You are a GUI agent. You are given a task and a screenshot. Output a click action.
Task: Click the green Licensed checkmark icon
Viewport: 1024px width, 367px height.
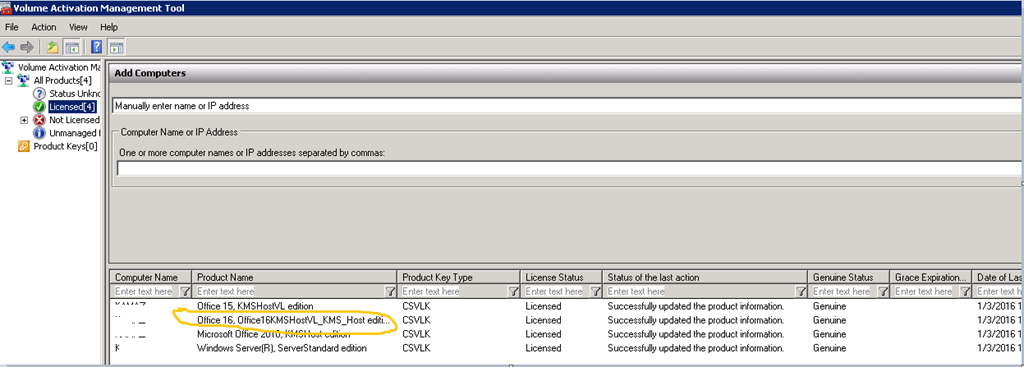click(39, 106)
